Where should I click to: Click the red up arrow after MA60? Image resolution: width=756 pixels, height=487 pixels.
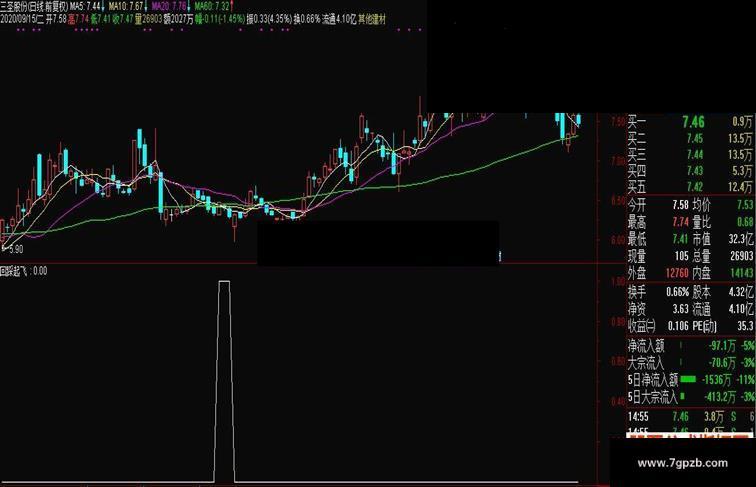tap(232, 6)
